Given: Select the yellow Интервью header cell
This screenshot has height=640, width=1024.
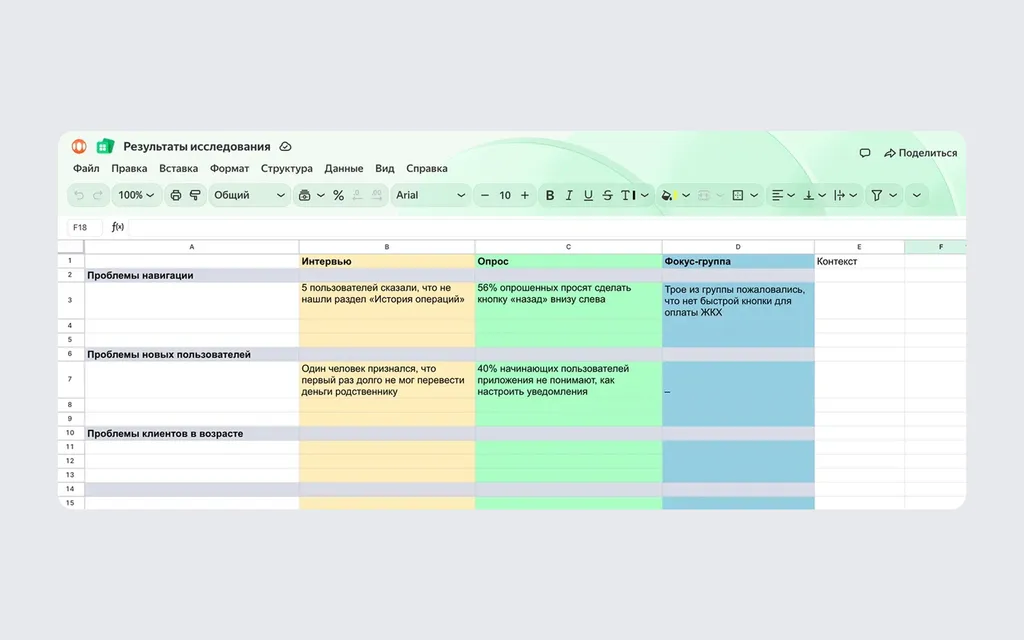Looking at the screenshot, I should 387,261.
